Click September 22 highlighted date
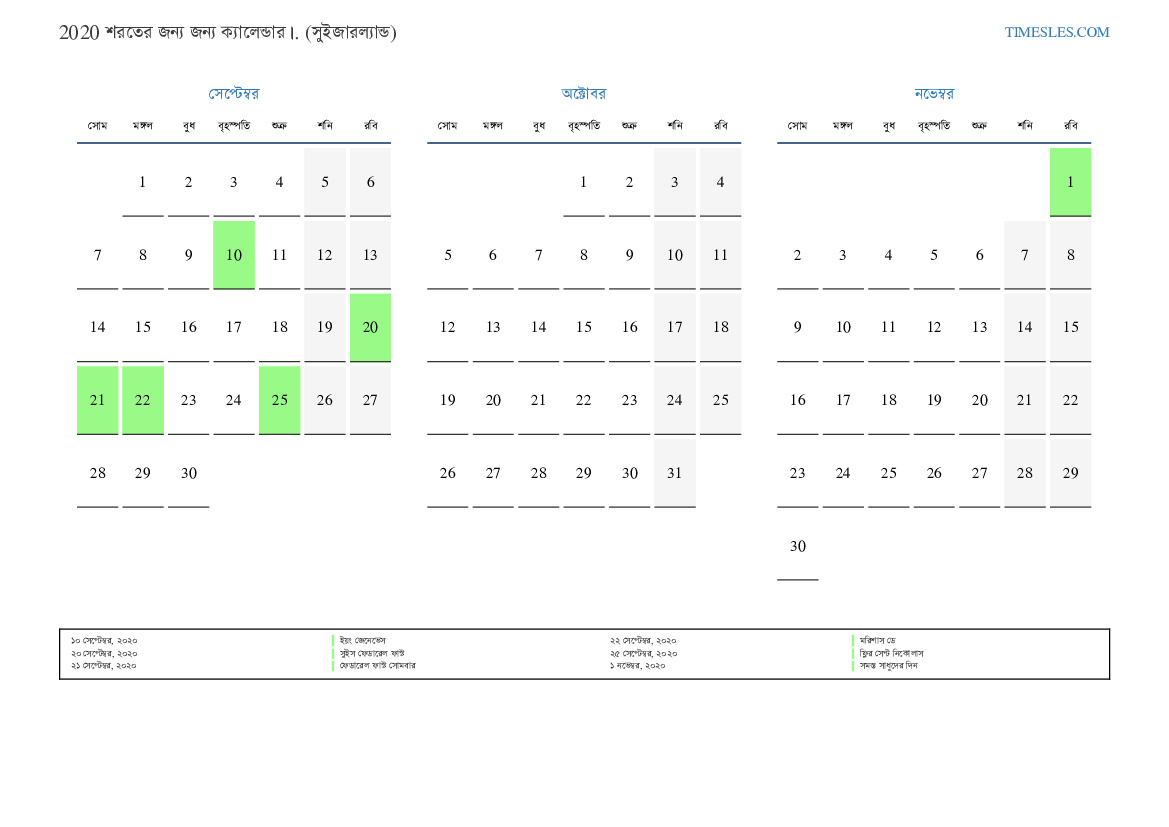This screenshot has width=1169, height=827. tap(143, 400)
